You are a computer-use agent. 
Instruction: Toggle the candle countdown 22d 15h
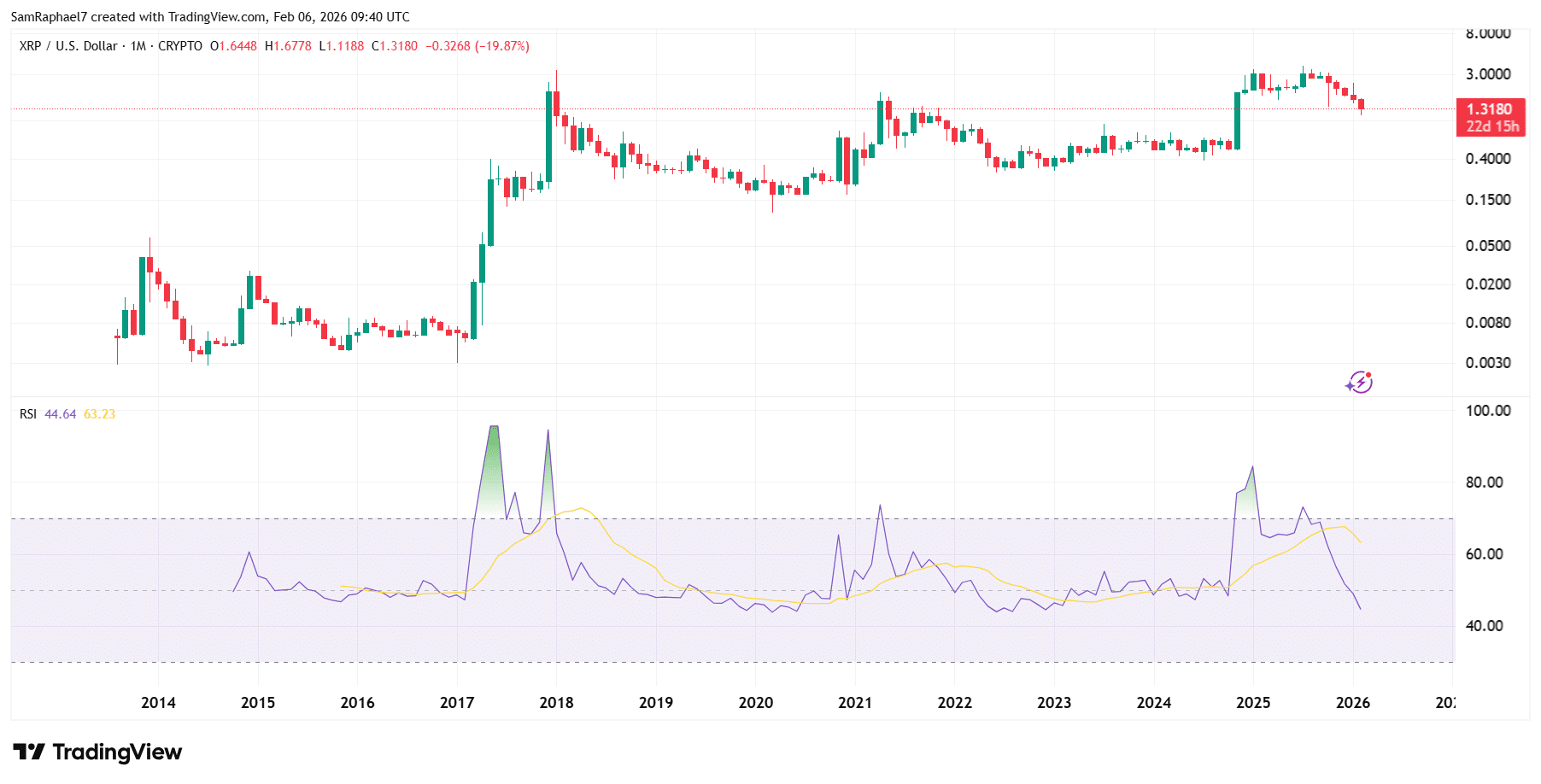click(x=1494, y=125)
